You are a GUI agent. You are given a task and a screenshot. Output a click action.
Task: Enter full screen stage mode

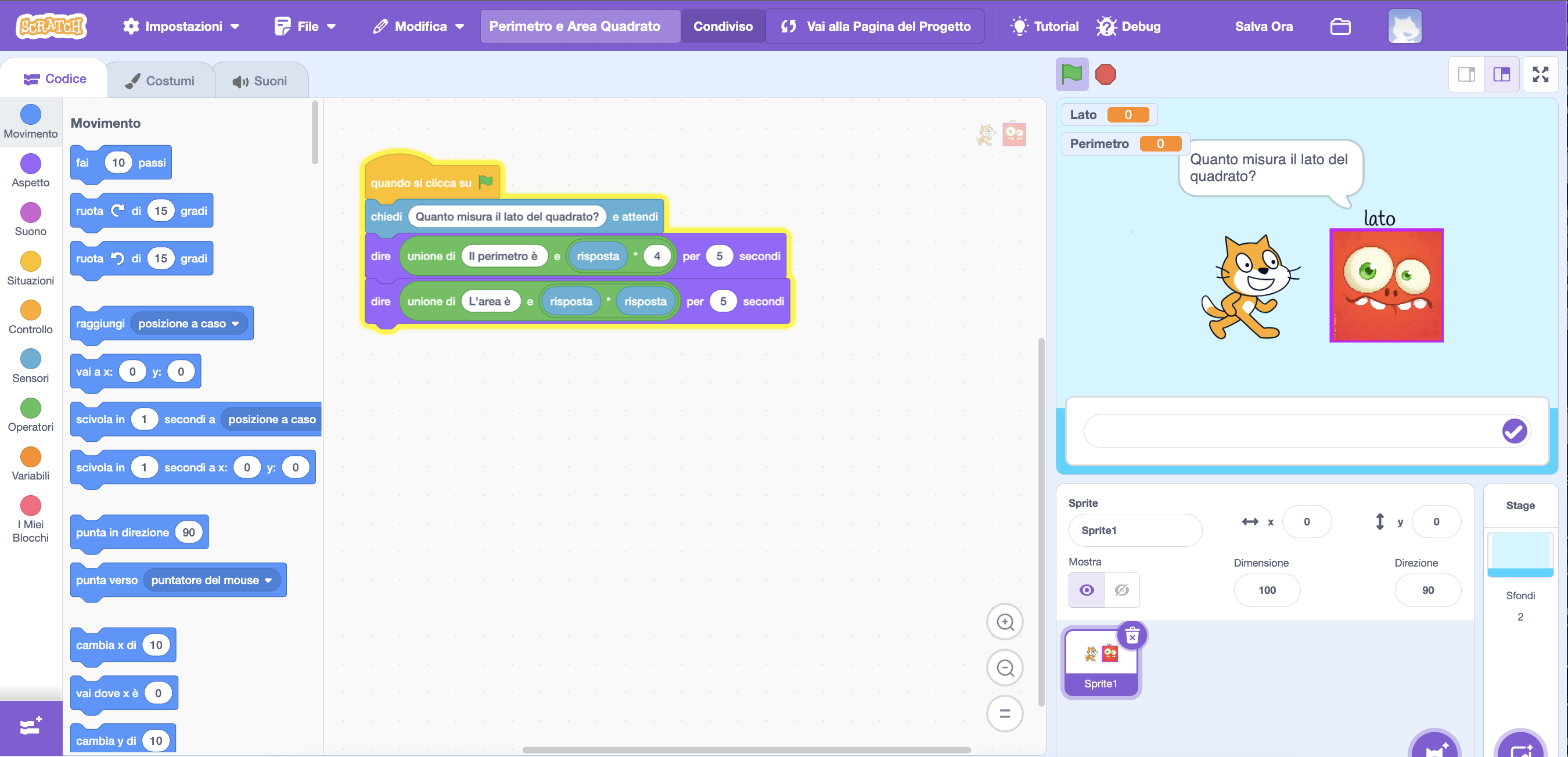(1541, 75)
